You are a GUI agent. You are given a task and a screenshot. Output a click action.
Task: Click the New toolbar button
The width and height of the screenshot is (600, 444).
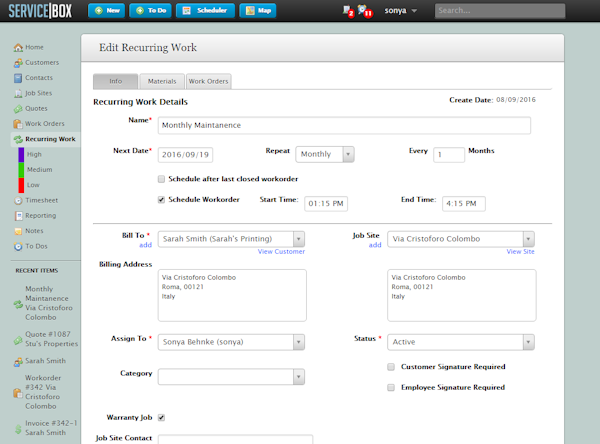point(107,11)
